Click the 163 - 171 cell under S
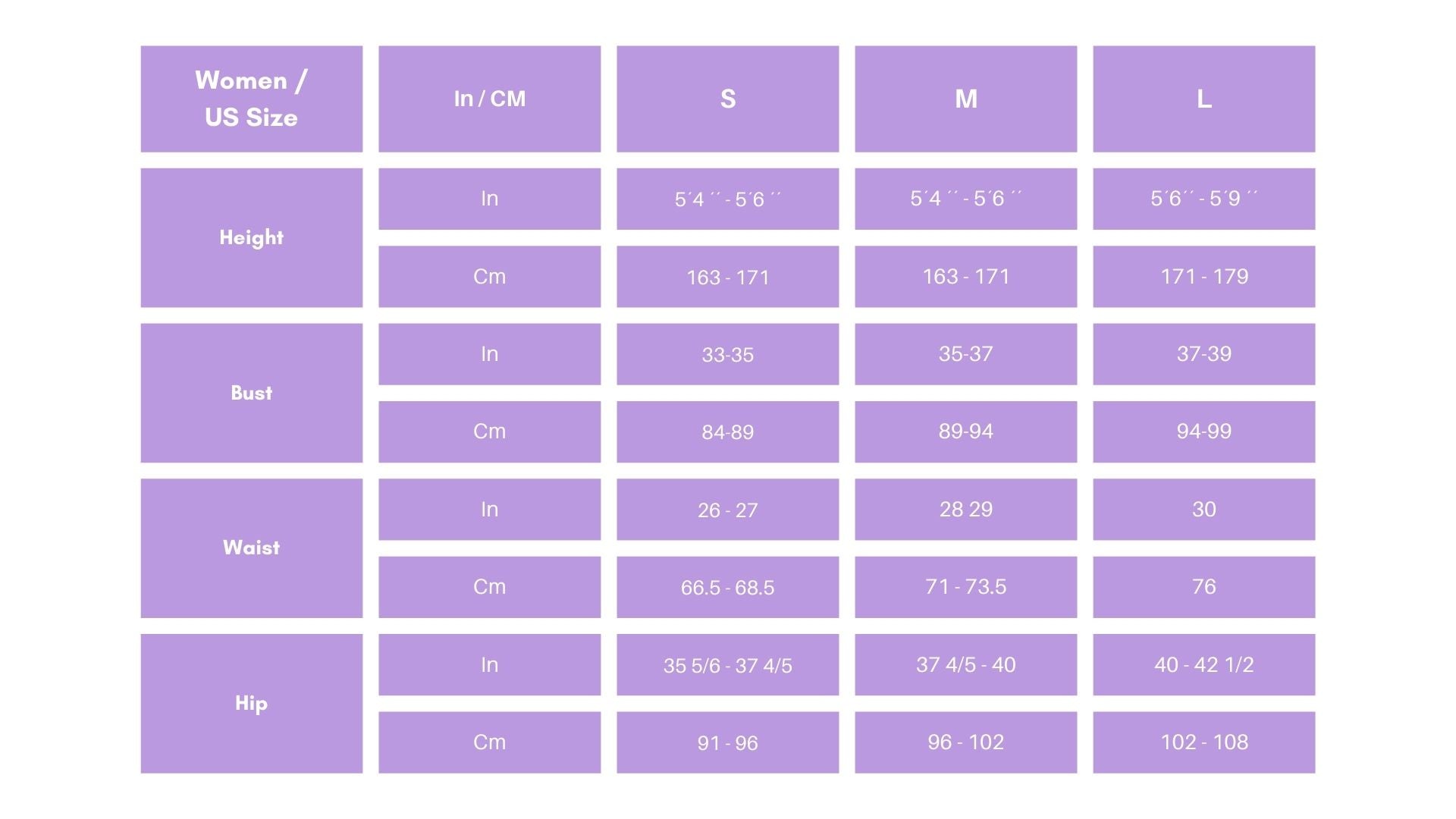Screen dimensions: 1456x819 pyautogui.click(x=727, y=277)
